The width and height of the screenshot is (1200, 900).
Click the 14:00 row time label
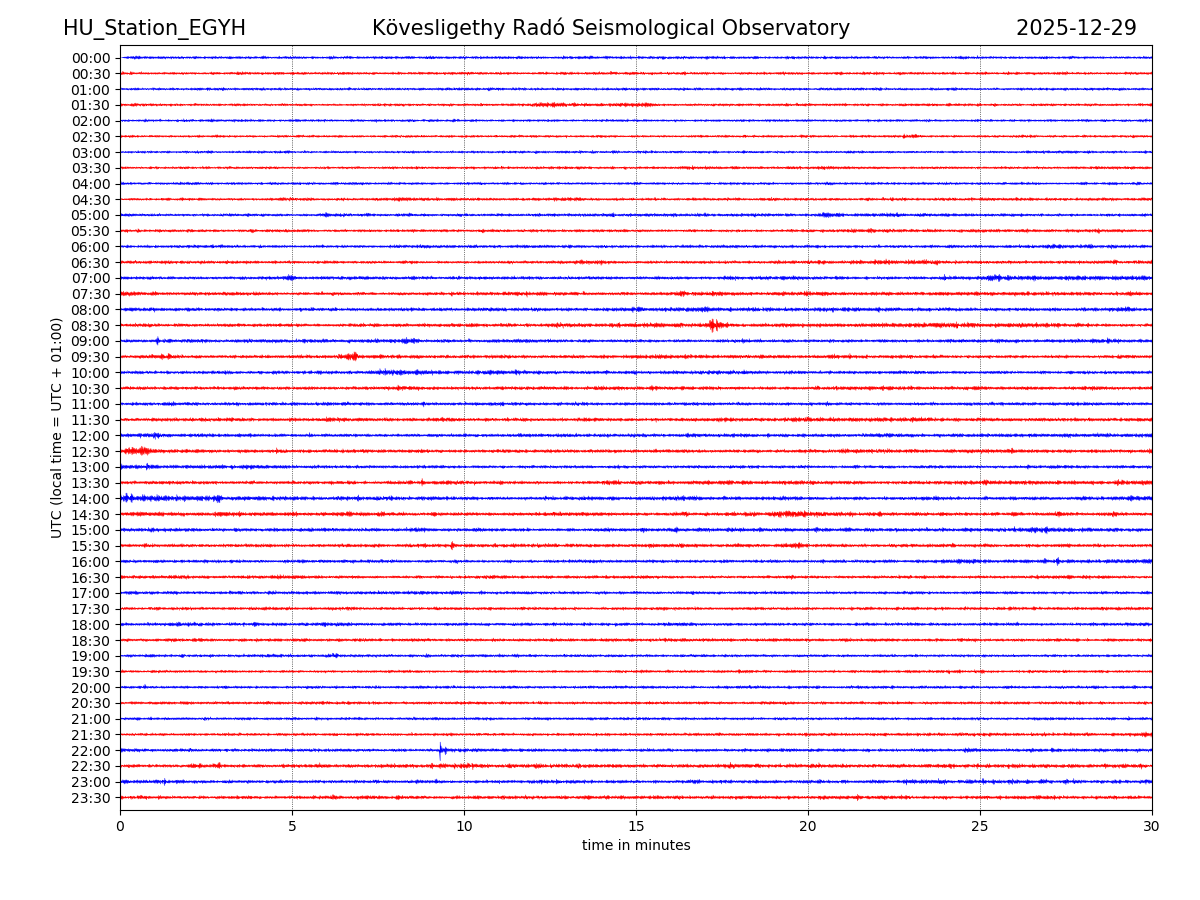click(90, 499)
